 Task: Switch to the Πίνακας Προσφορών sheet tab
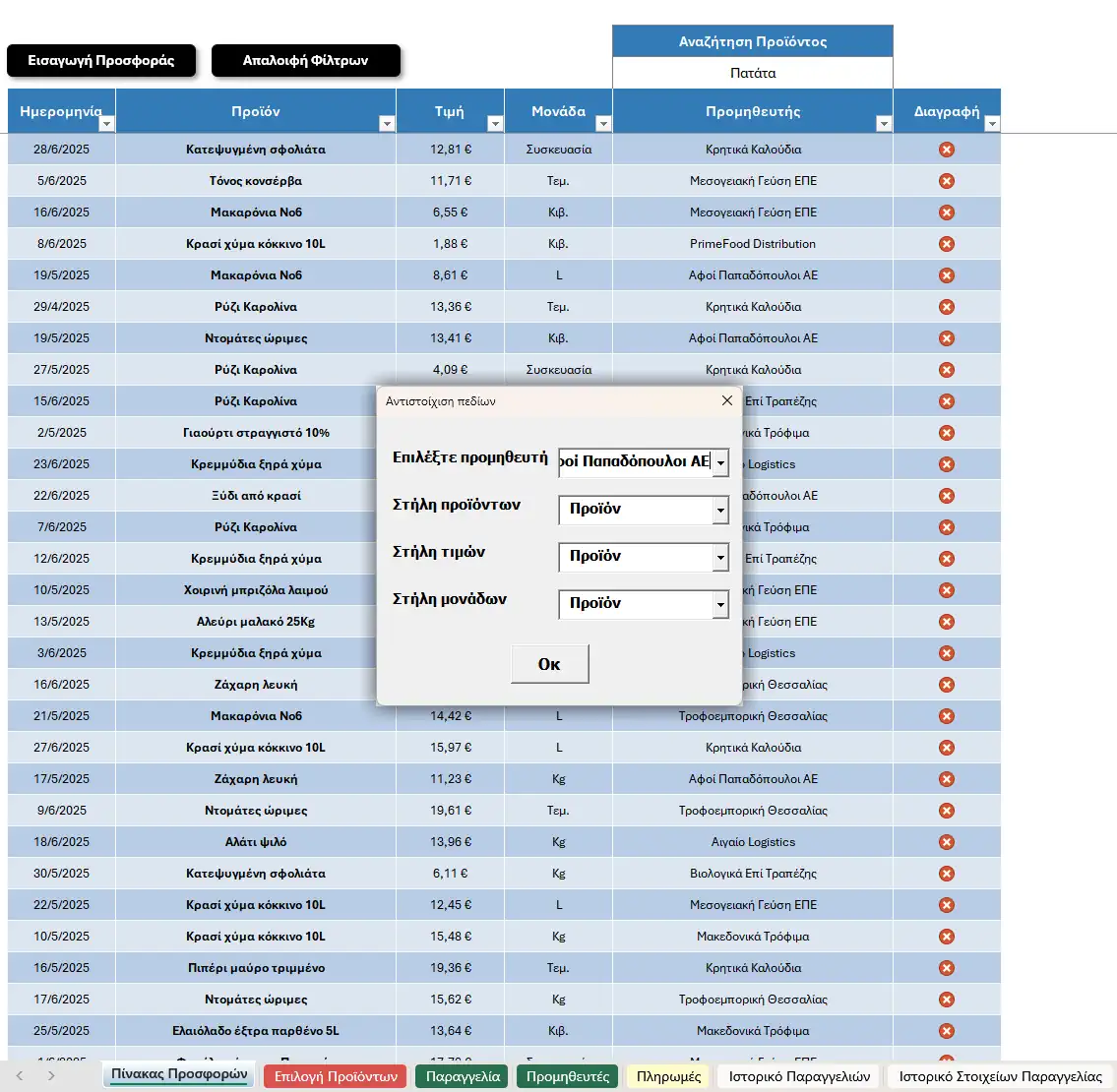[x=179, y=1075]
